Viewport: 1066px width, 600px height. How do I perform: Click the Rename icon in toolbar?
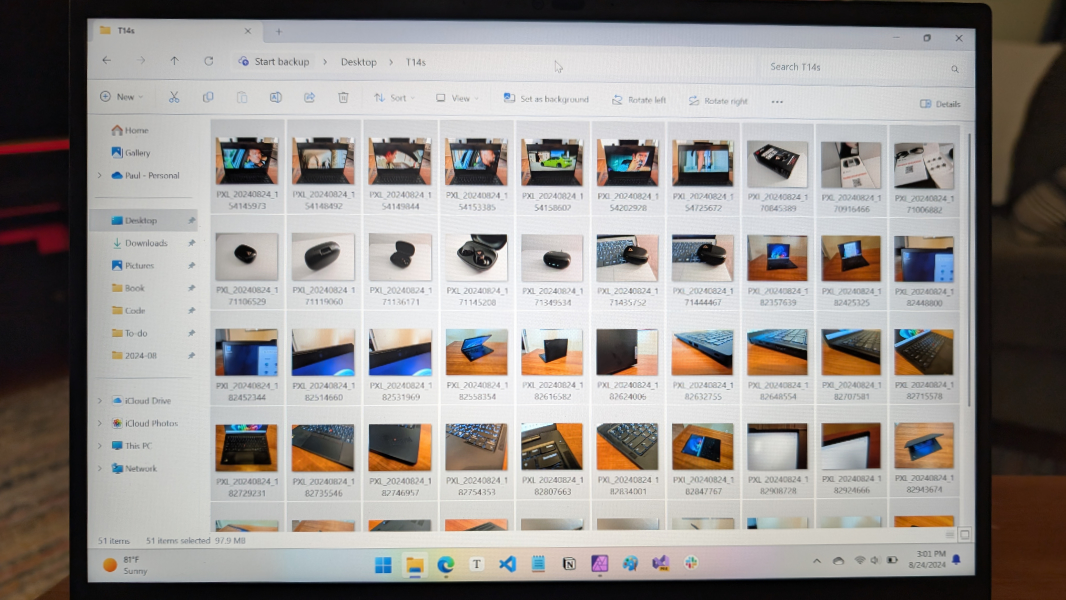(x=275, y=98)
